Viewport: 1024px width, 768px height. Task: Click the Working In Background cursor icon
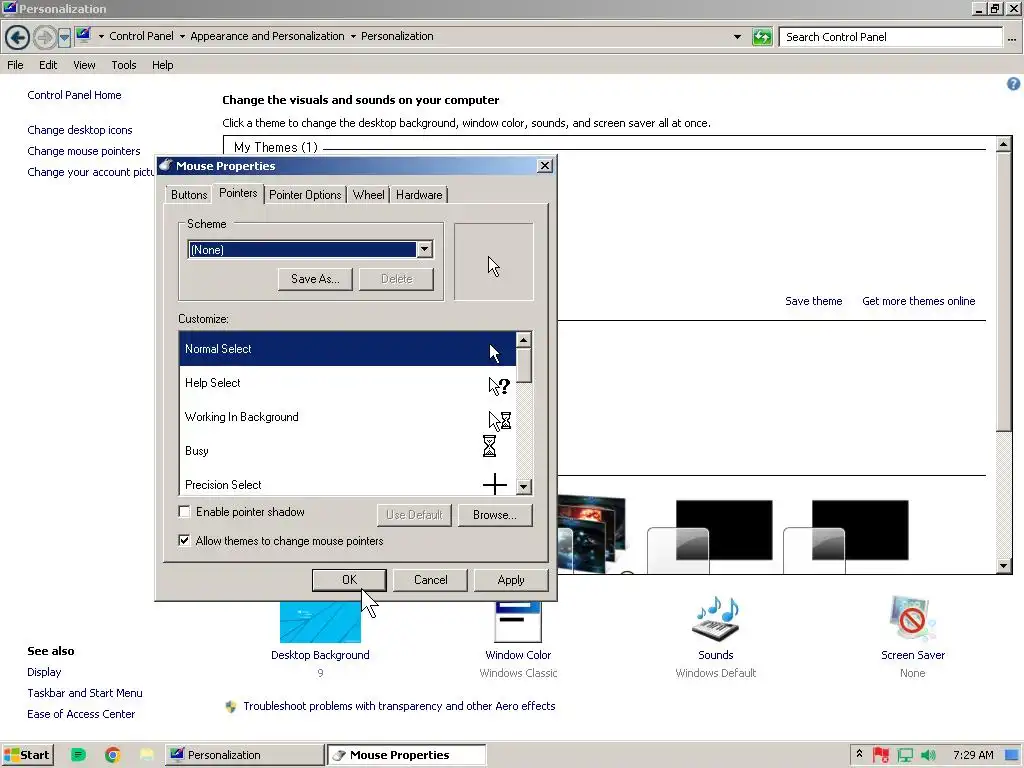tap(500, 420)
